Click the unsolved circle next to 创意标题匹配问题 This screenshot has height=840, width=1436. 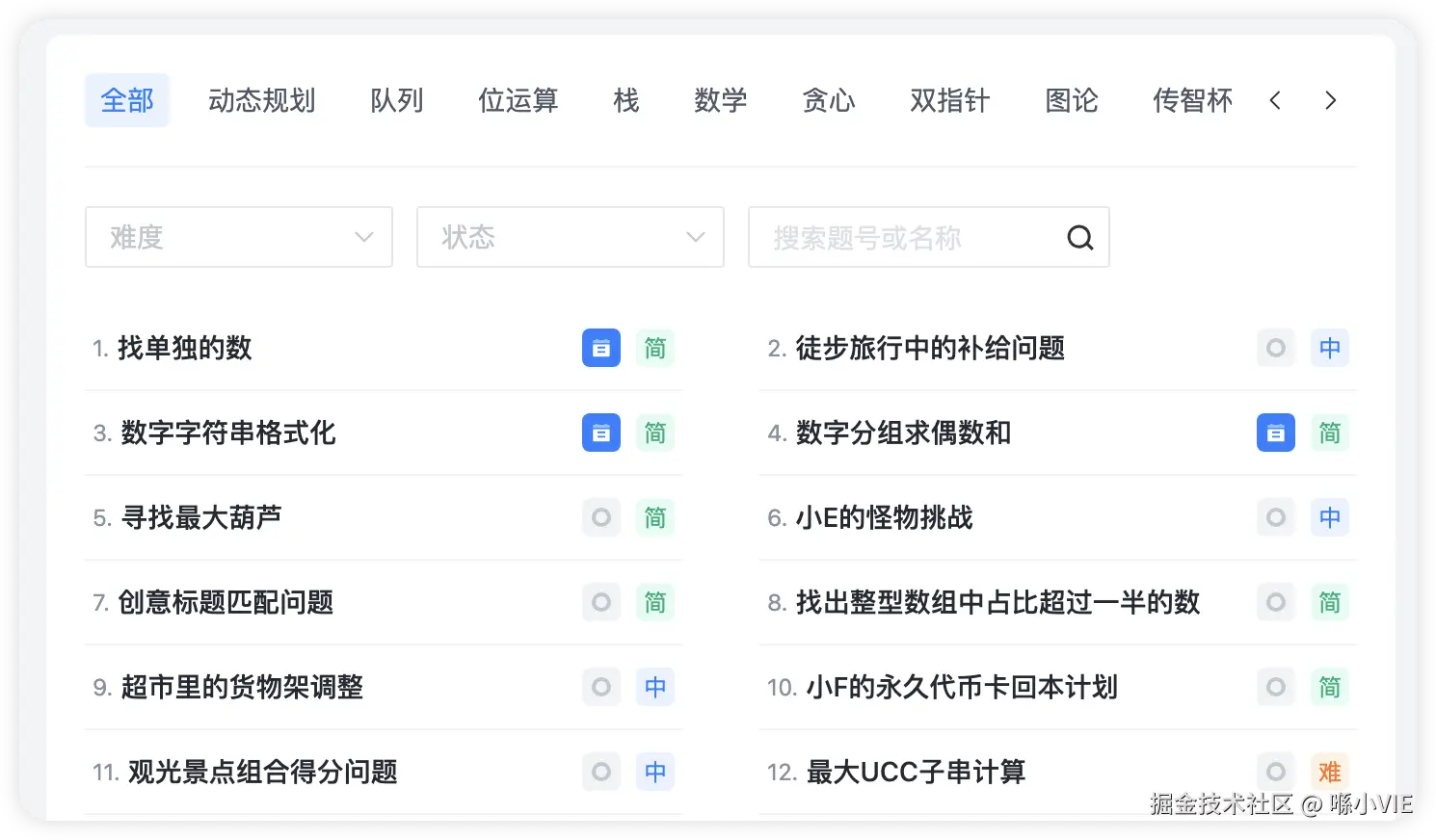pos(600,602)
